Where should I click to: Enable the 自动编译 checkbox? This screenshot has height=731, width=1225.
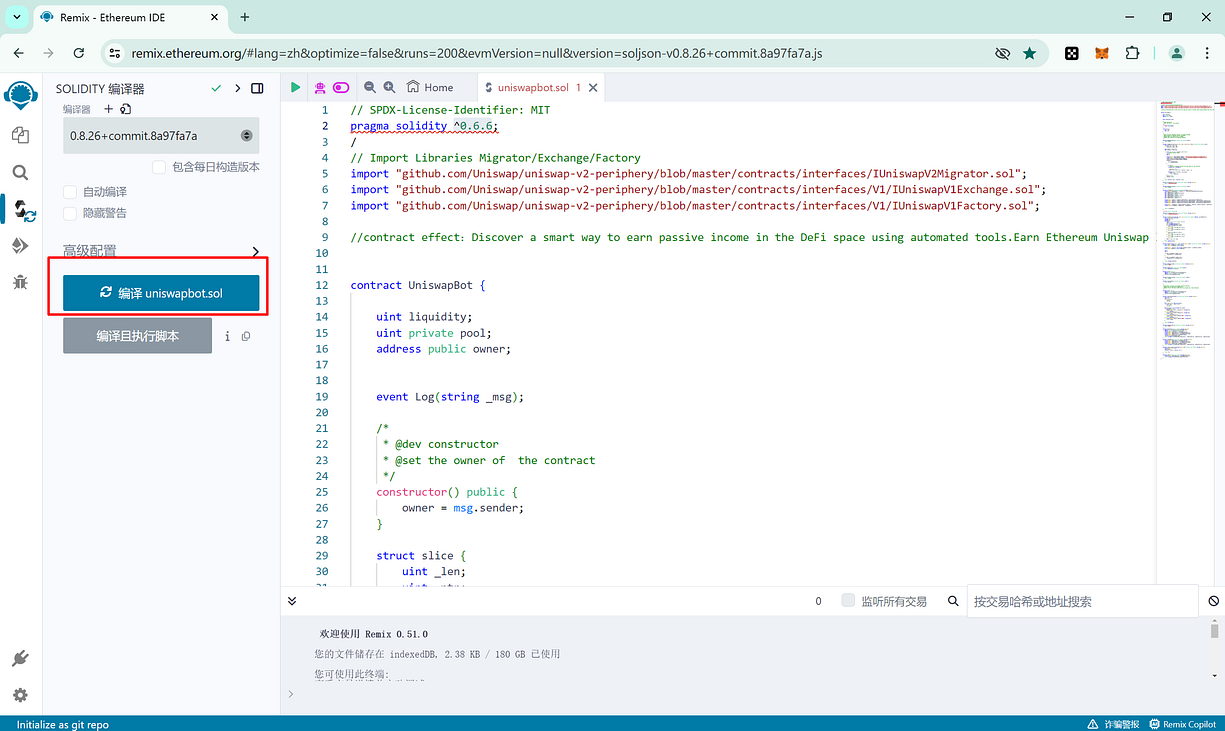tap(70, 191)
